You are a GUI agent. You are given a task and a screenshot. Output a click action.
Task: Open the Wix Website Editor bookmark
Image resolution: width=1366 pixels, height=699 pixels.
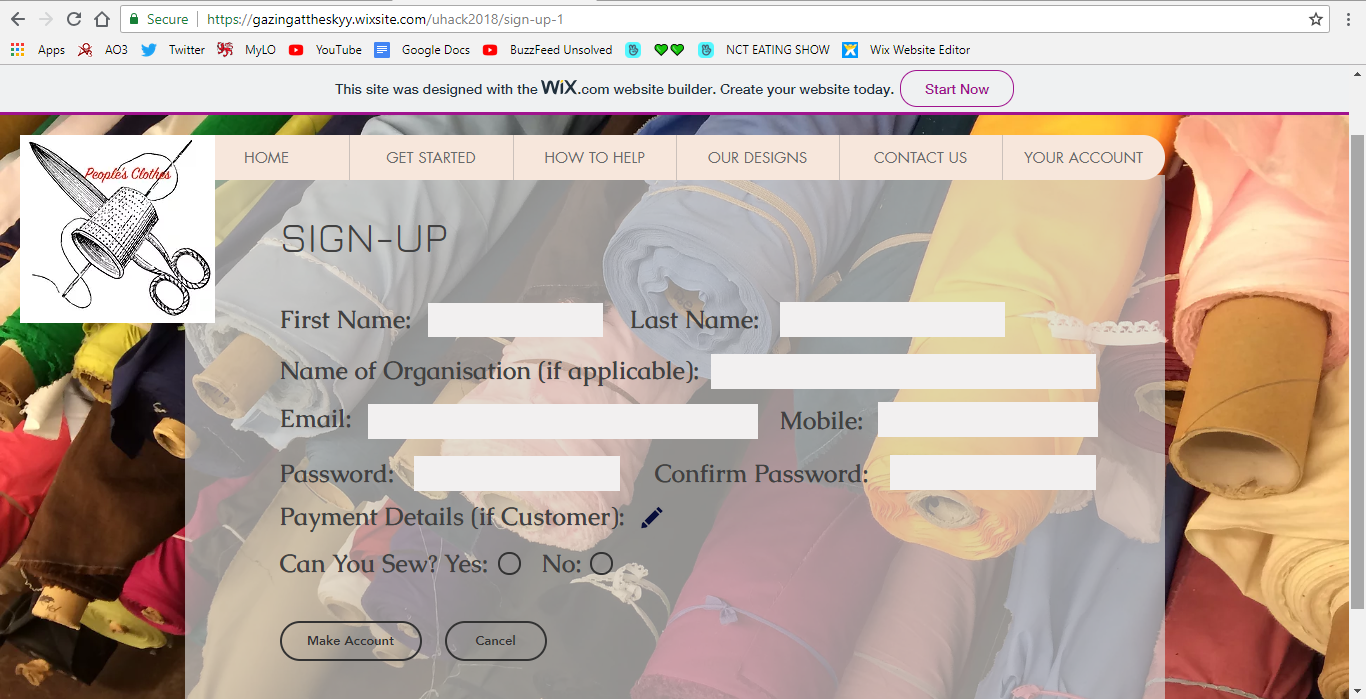pos(906,49)
